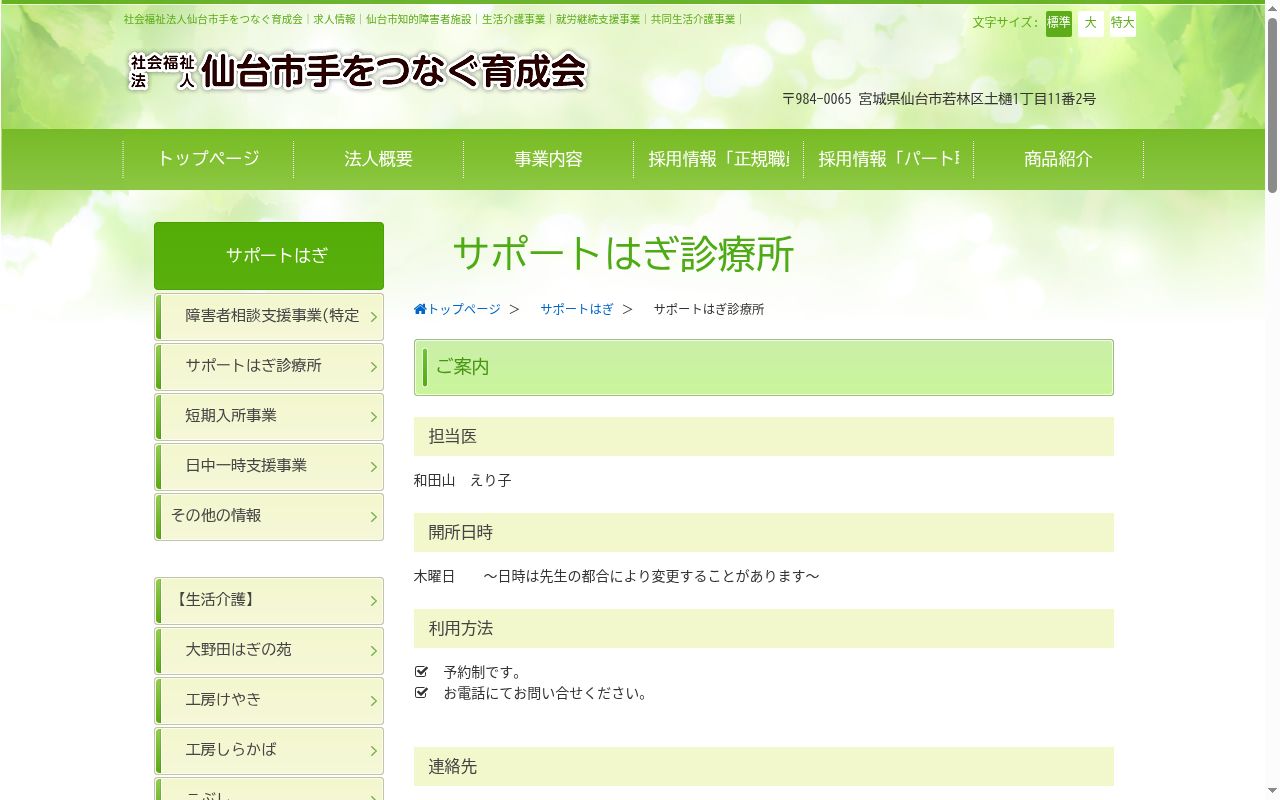Click サポートはぎ breadcrumb link
This screenshot has width=1280, height=800.
577,310
